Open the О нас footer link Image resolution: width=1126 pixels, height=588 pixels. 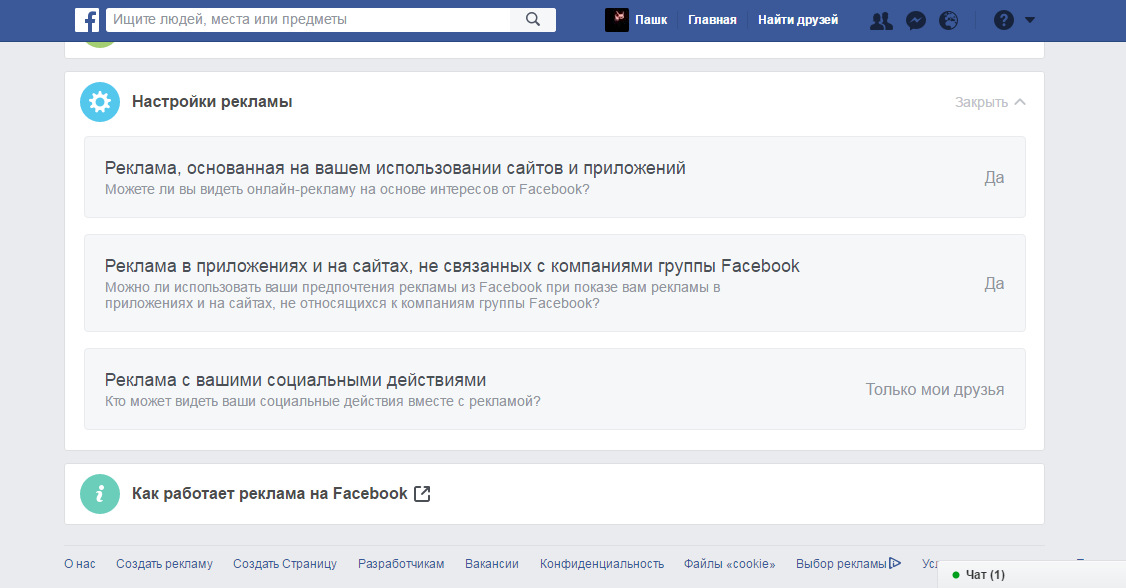pyautogui.click(x=80, y=564)
